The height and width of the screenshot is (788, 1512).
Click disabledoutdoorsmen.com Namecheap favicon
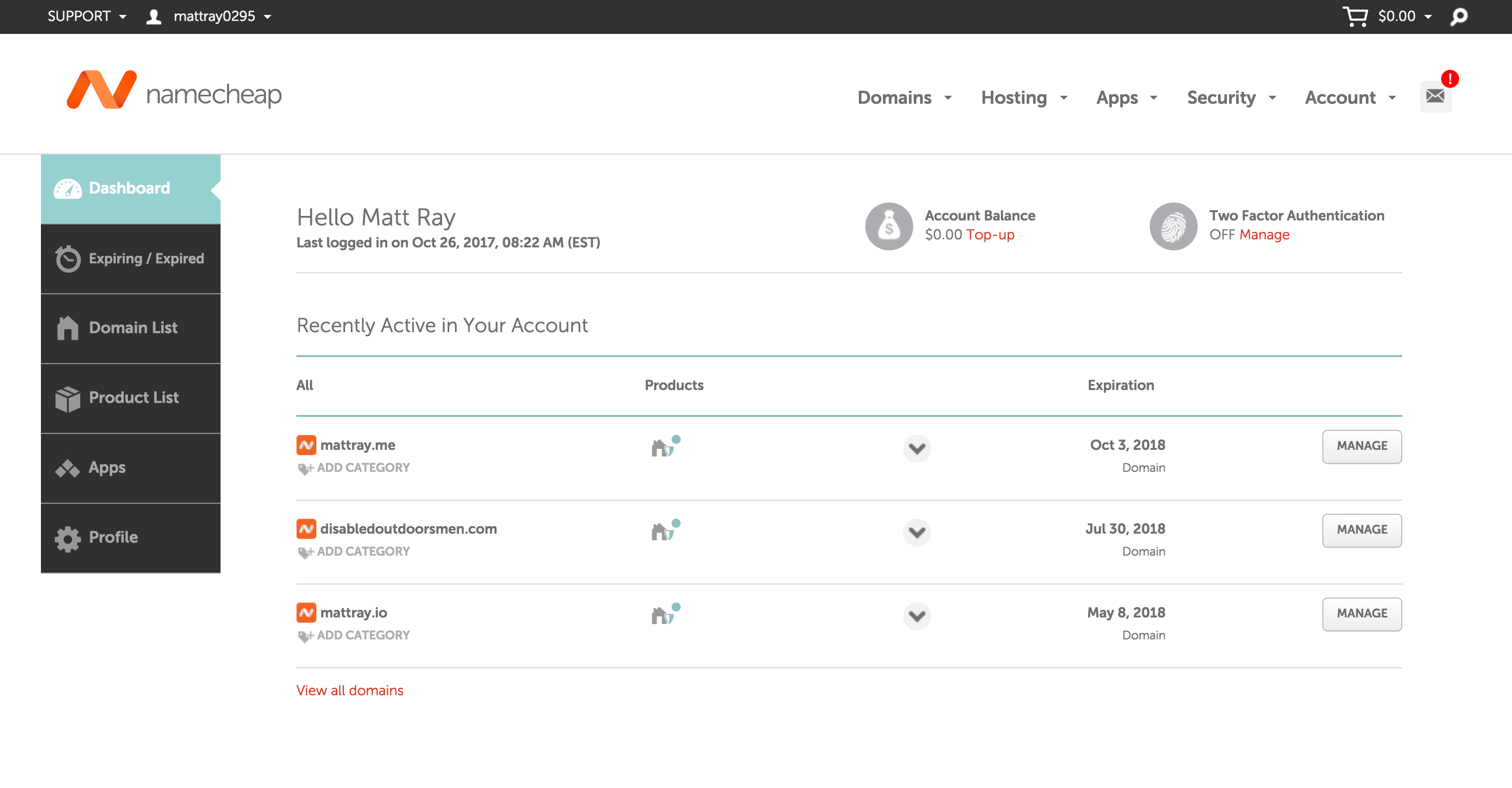[x=306, y=529]
